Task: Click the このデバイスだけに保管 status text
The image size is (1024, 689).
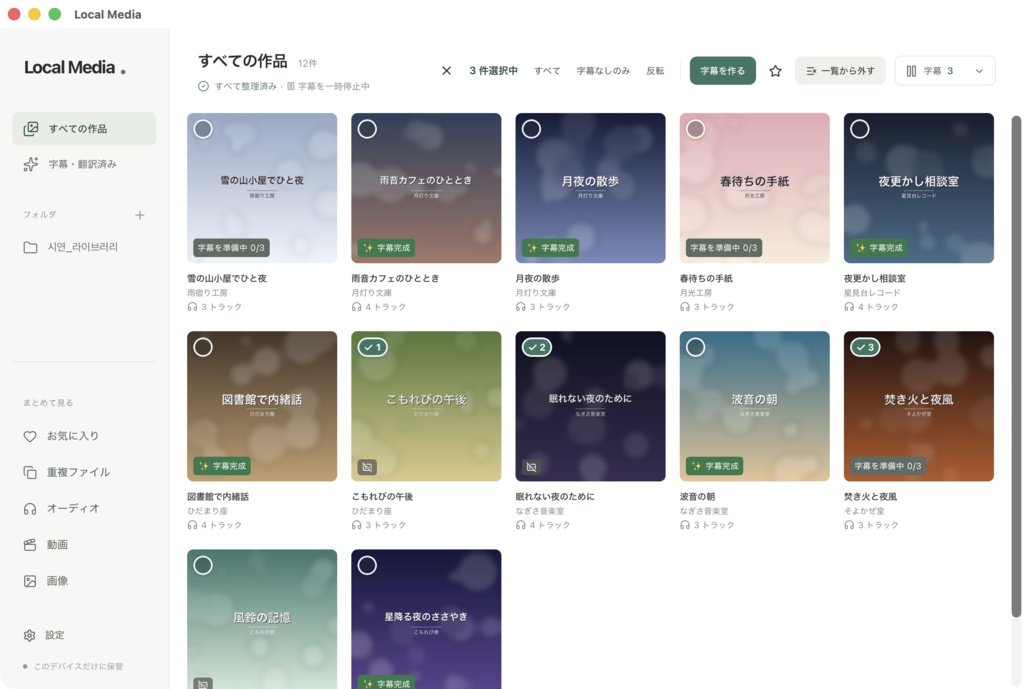Action: [x=78, y=666]
